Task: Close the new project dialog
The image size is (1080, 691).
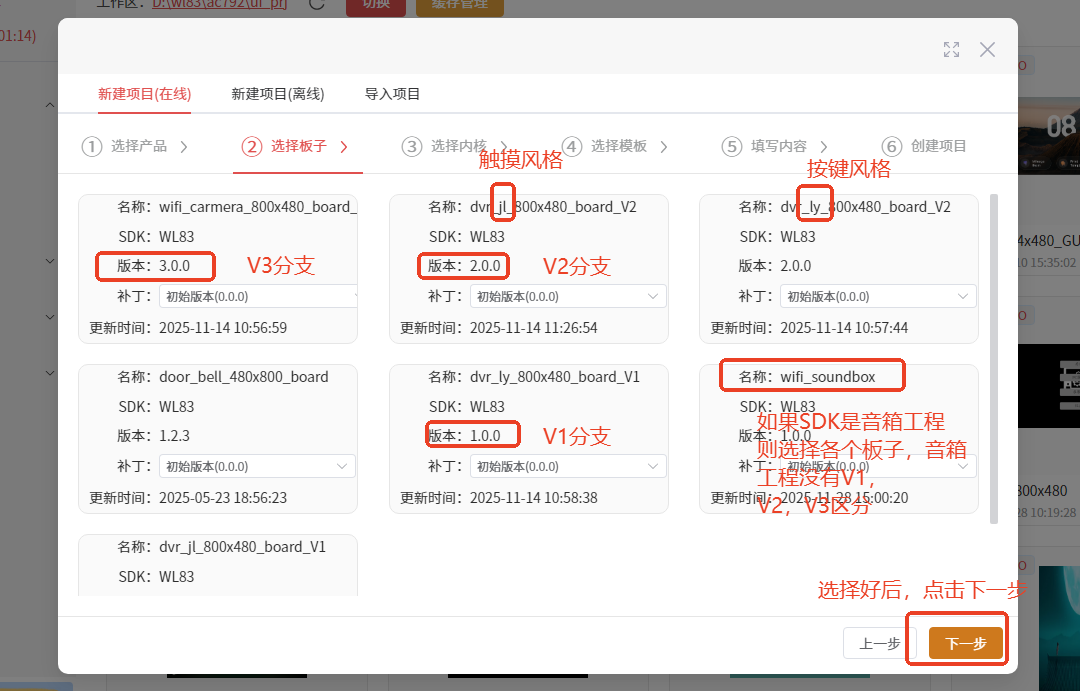Action: tap(987, 50)
